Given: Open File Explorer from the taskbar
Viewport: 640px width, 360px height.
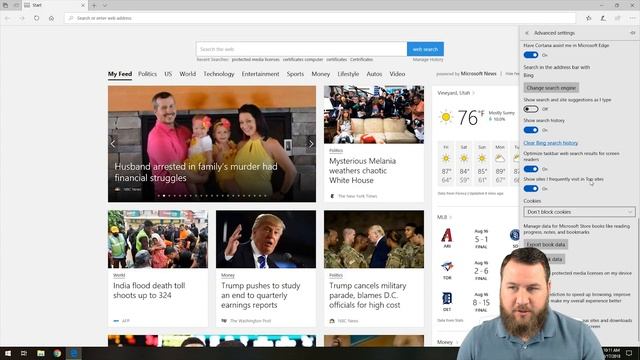Looking at the screenshot, I should click(40, 353).
